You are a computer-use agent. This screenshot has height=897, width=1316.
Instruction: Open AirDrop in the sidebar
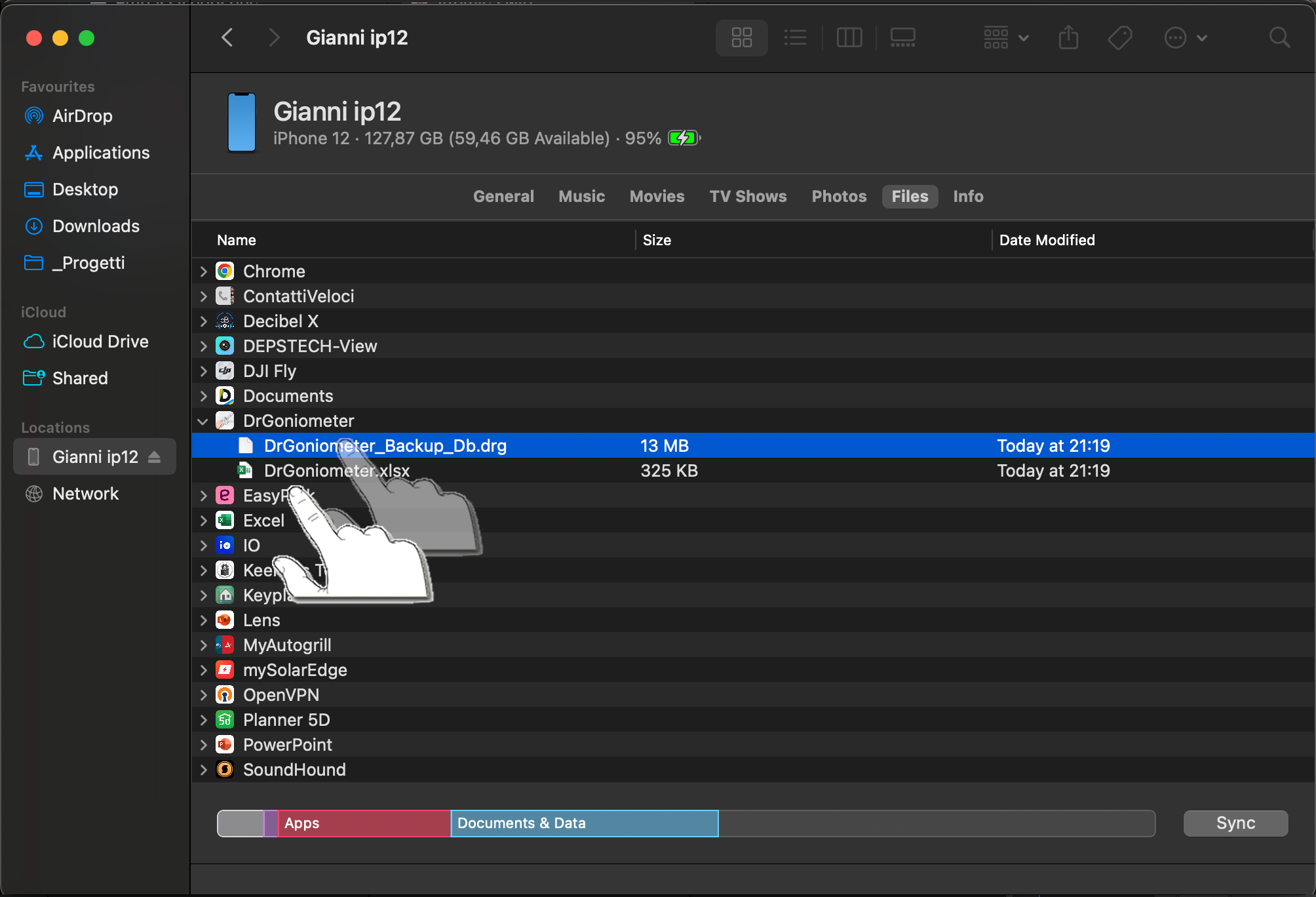coord(82,116)
